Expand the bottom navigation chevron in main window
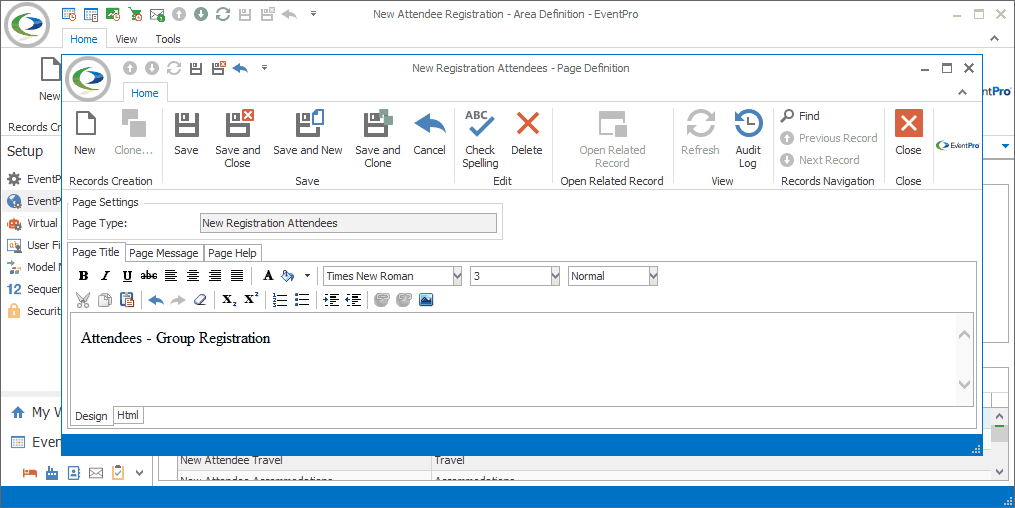Screen dimensions: 1015x508 coord(139,473)
